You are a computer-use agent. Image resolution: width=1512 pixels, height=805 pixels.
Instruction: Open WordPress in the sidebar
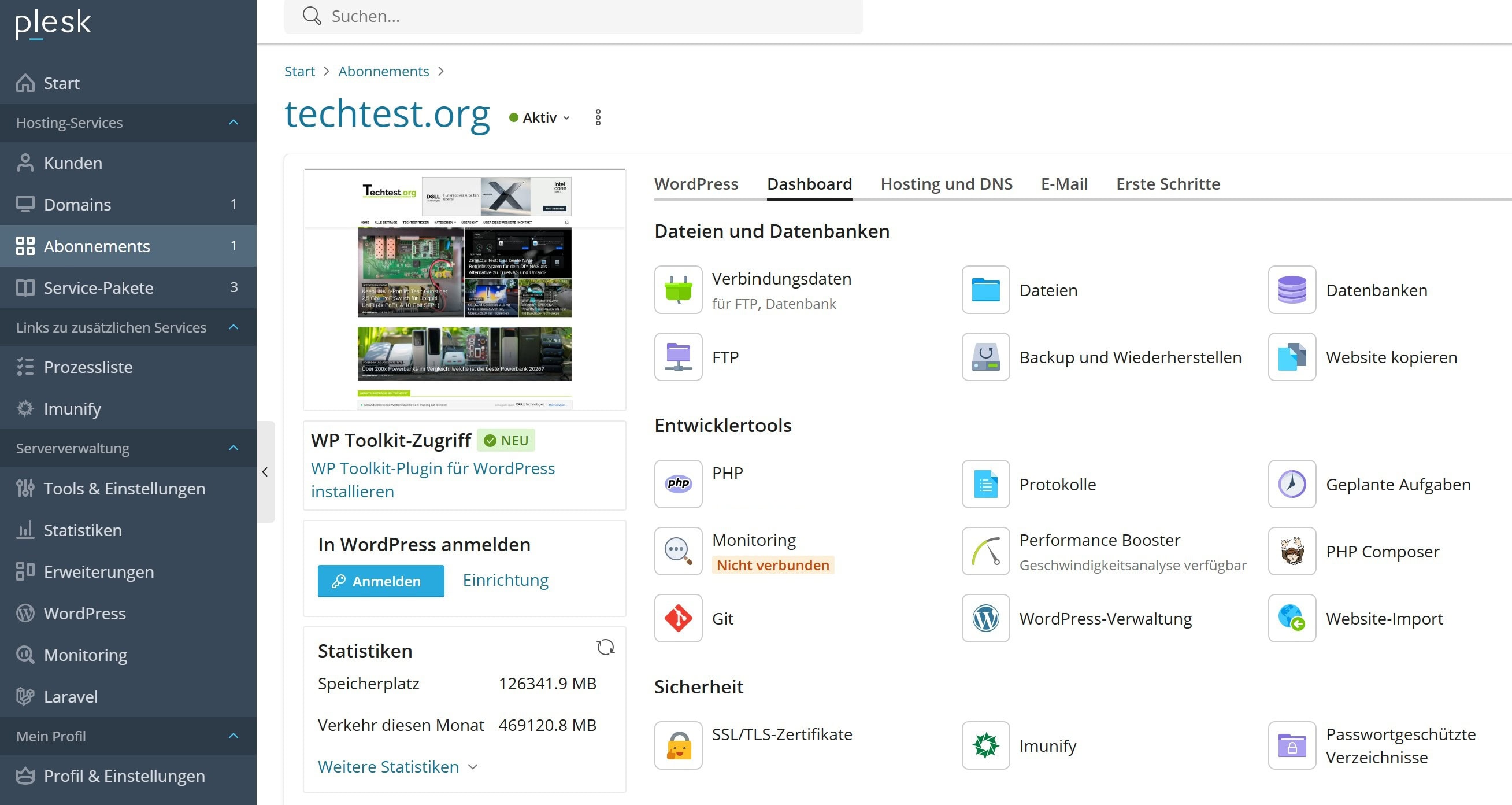(128, 614)
